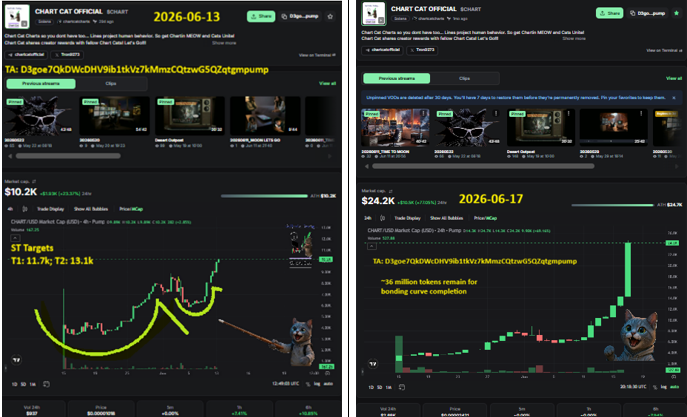Open the token avatar image in the 2026-06-17 panel

(374, 14)
